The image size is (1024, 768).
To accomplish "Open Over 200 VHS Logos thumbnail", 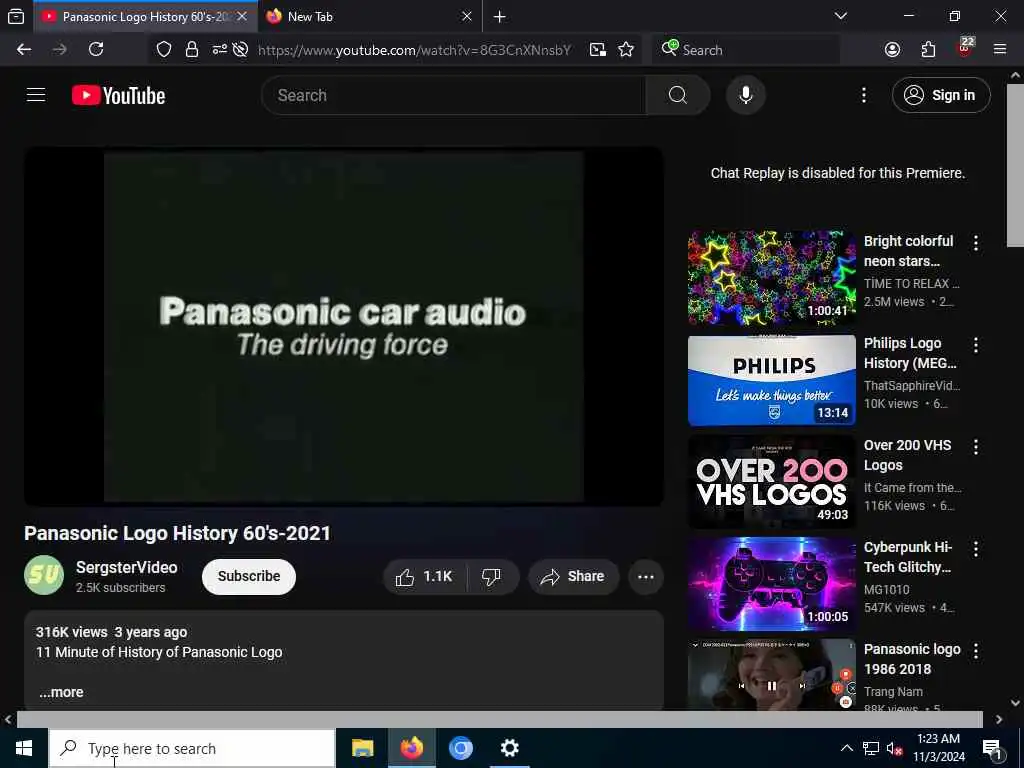I will click(x=771, y=482).
